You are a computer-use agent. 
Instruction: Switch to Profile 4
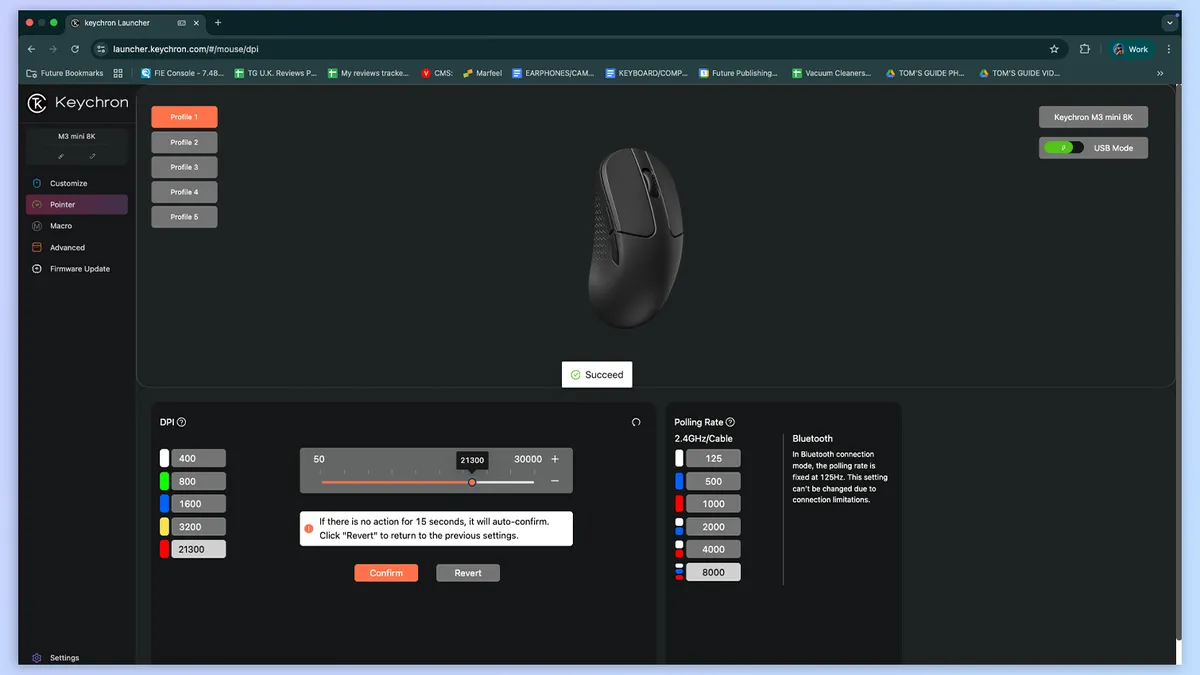(184, 192)
